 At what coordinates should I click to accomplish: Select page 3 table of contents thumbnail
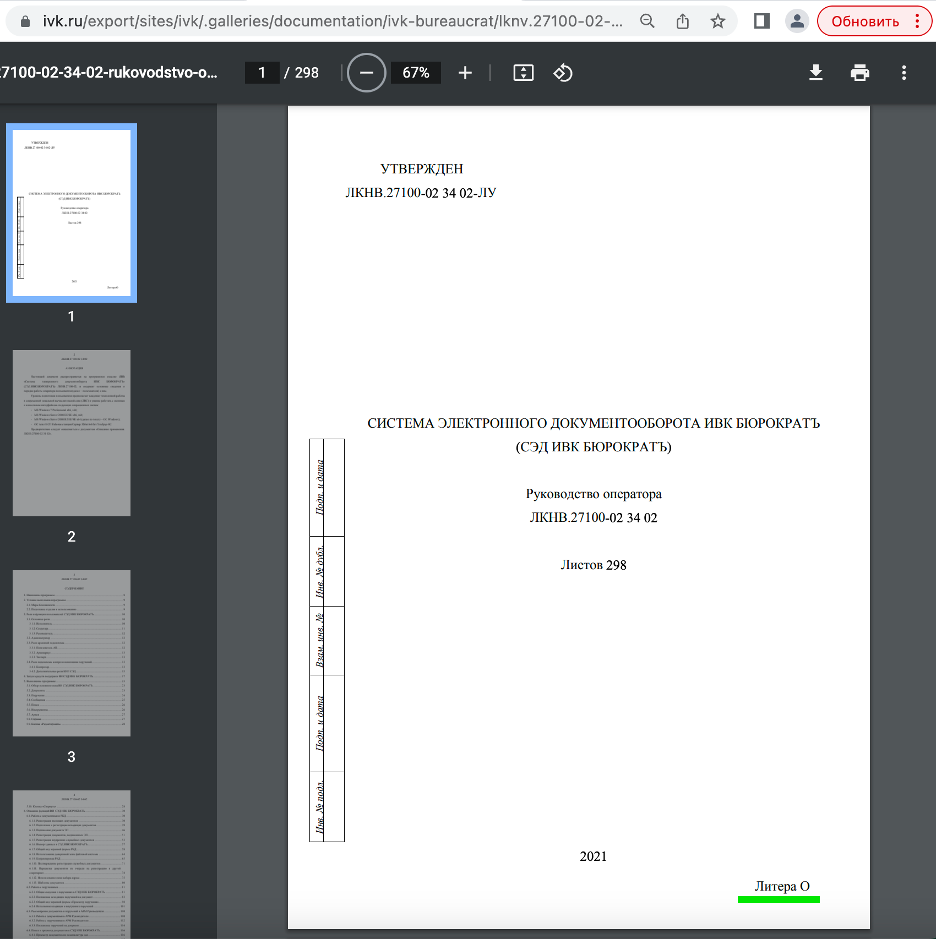(x=71, y=653)
